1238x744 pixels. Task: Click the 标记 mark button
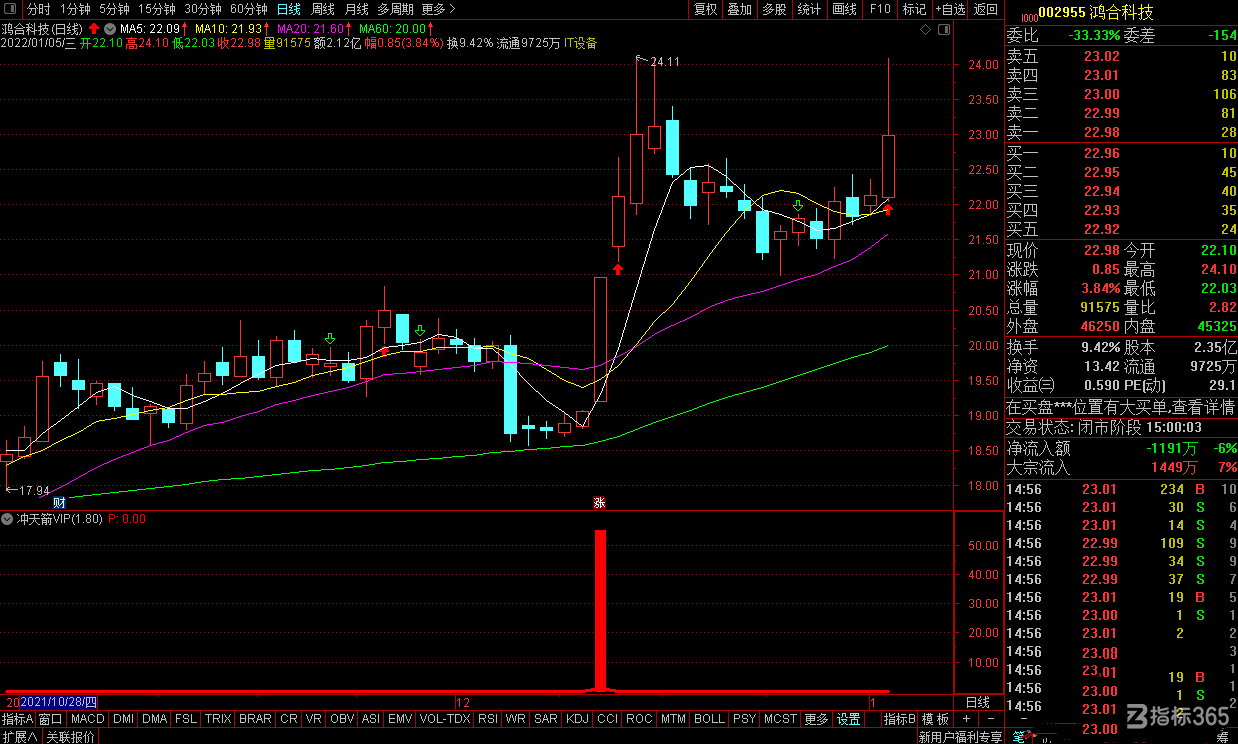914,9
